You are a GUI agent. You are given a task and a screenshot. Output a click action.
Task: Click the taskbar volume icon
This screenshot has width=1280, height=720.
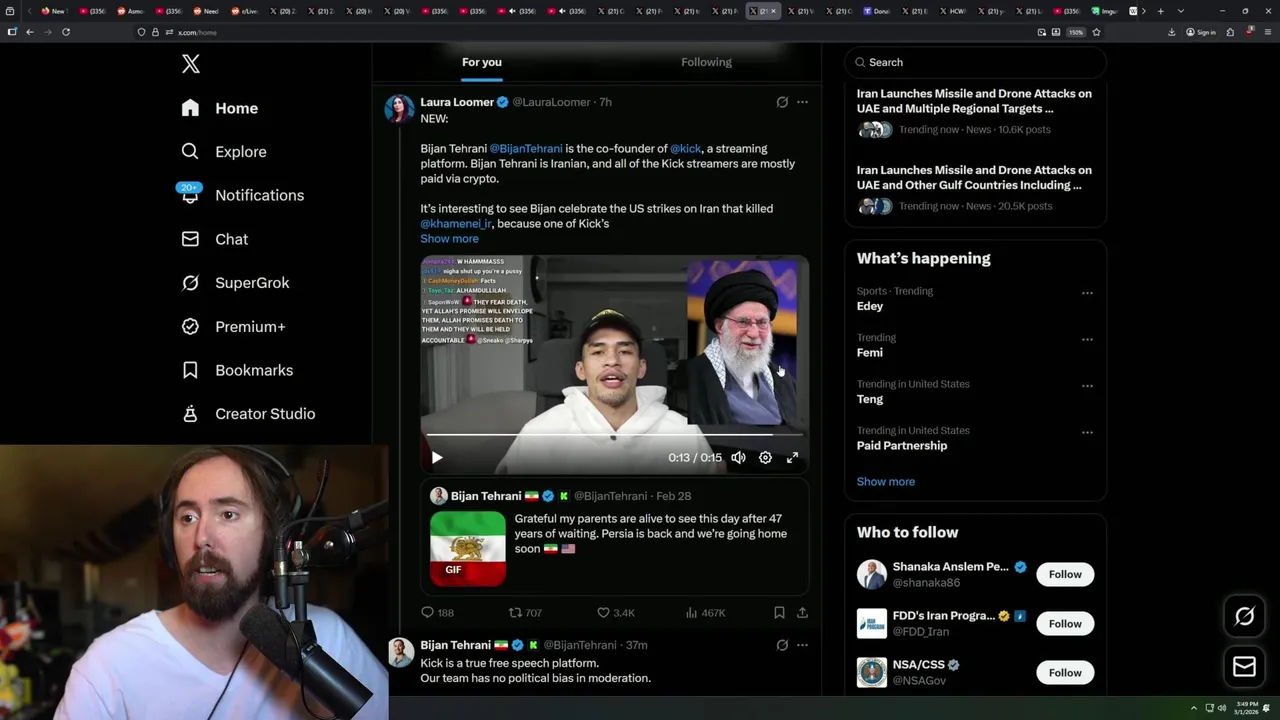(x=1221, y=708)
